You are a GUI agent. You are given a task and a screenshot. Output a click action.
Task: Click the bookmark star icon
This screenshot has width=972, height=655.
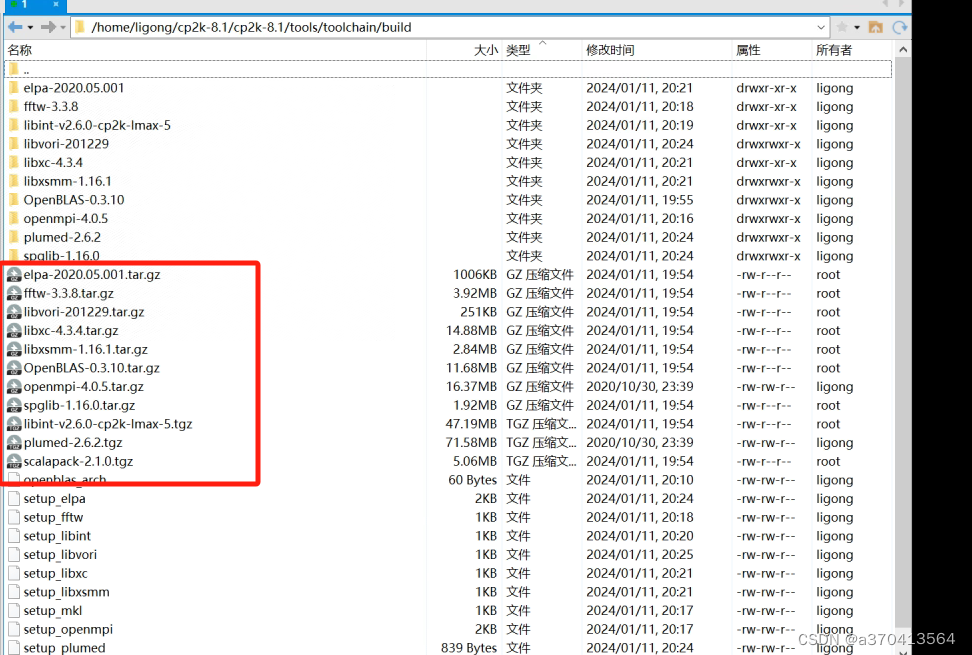coord(842,28)
